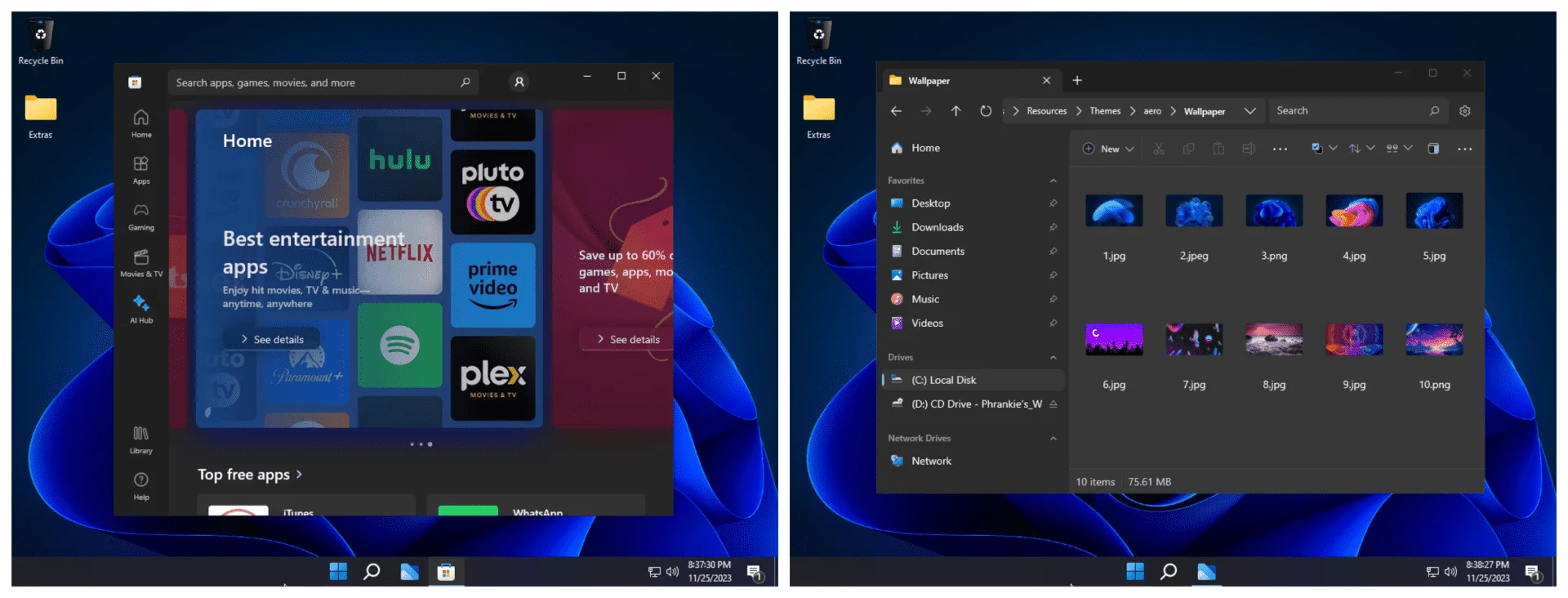This screenshot has width=1568, height=598.
Task: Click the magnifier in the file Search box
Action: pos(1434,111)
